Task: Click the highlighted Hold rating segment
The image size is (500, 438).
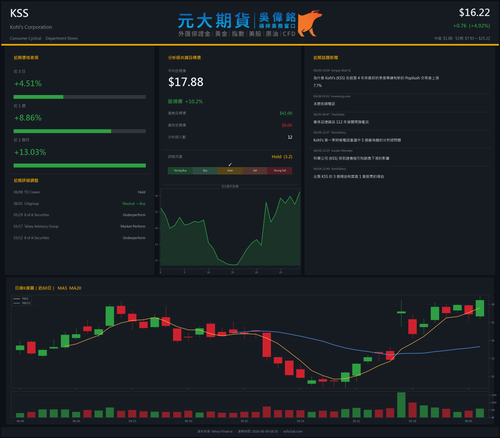Action: click(230, 171)
